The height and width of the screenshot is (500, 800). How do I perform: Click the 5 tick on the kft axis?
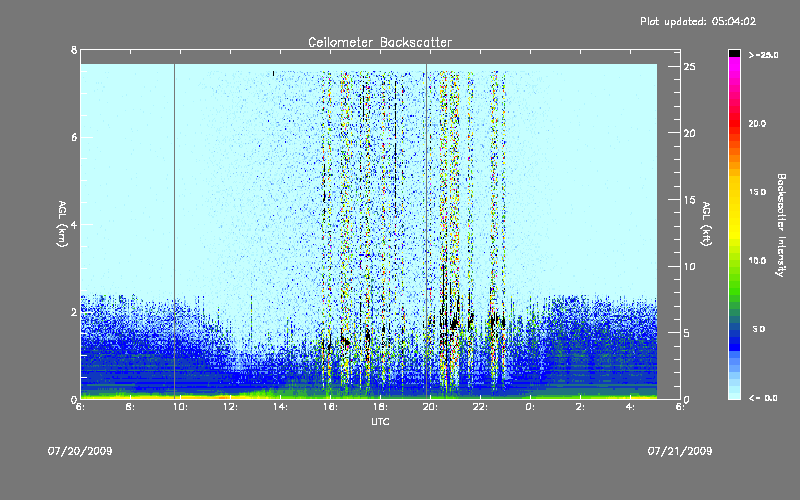pos(687,333)
